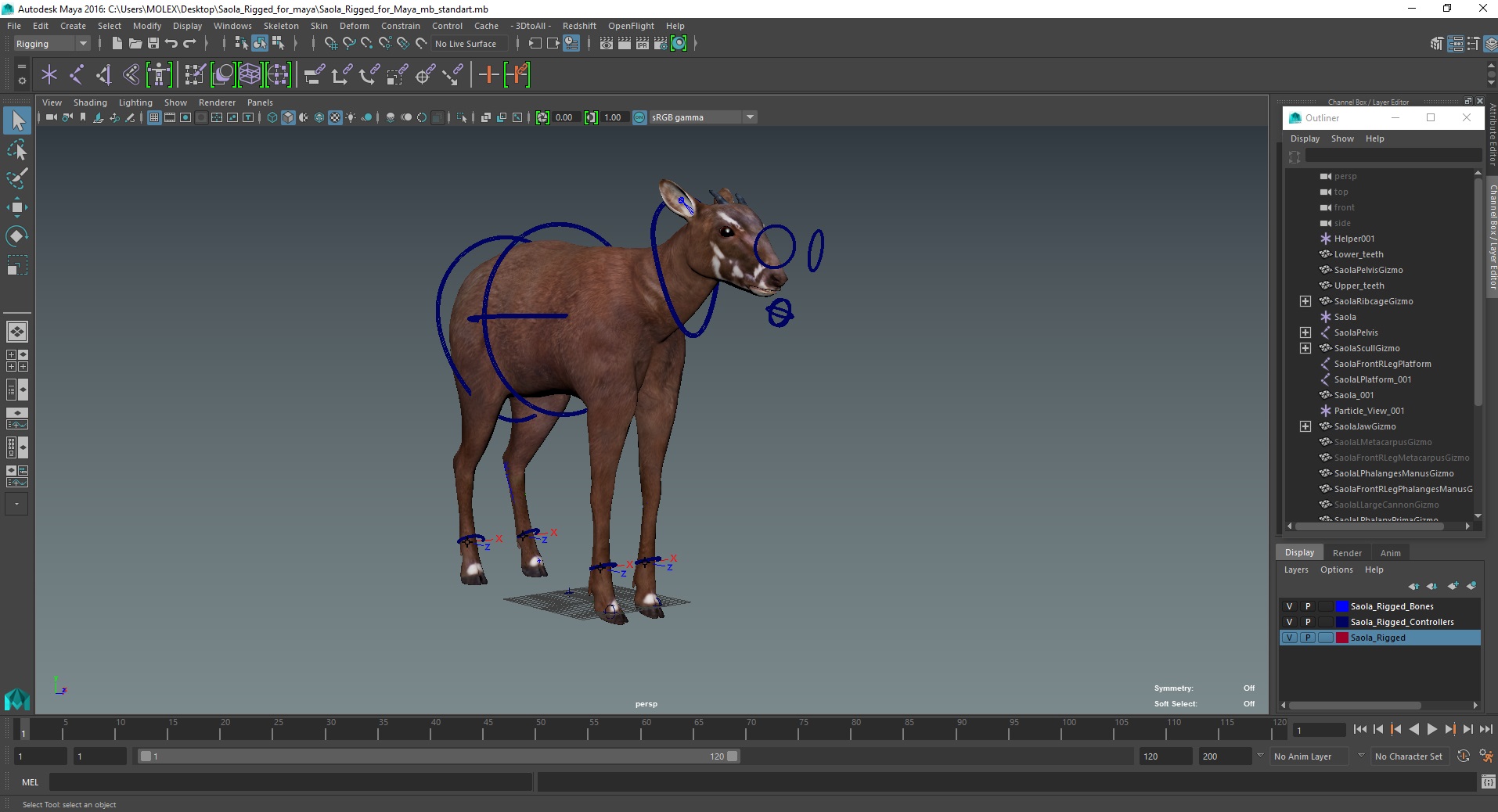This screenshot has width=1498, height=812.
Task: Toggle visibility V of Saola_Rigged_Controllers layer
Action: 1289,622
